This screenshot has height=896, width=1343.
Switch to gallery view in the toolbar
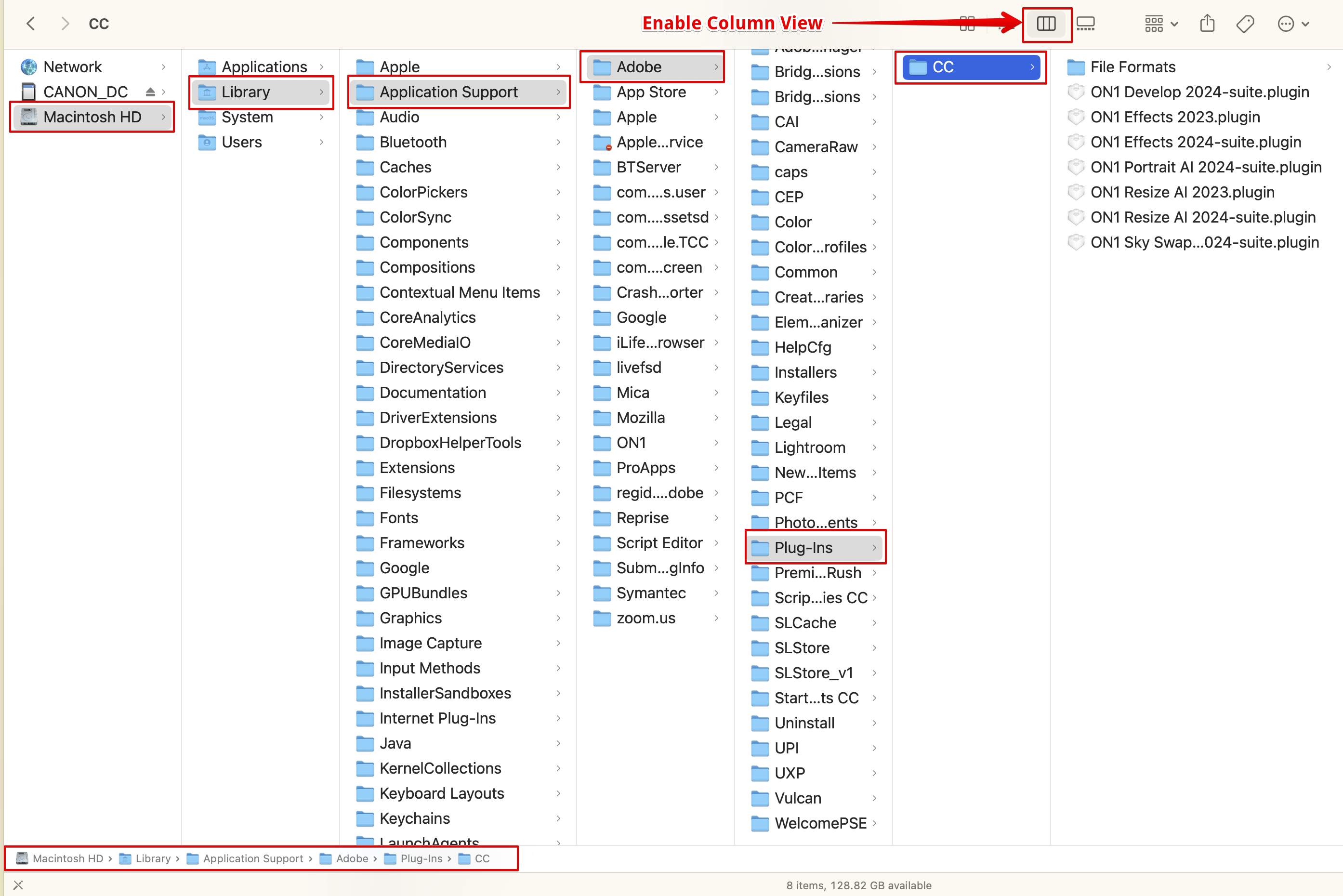1085,24
